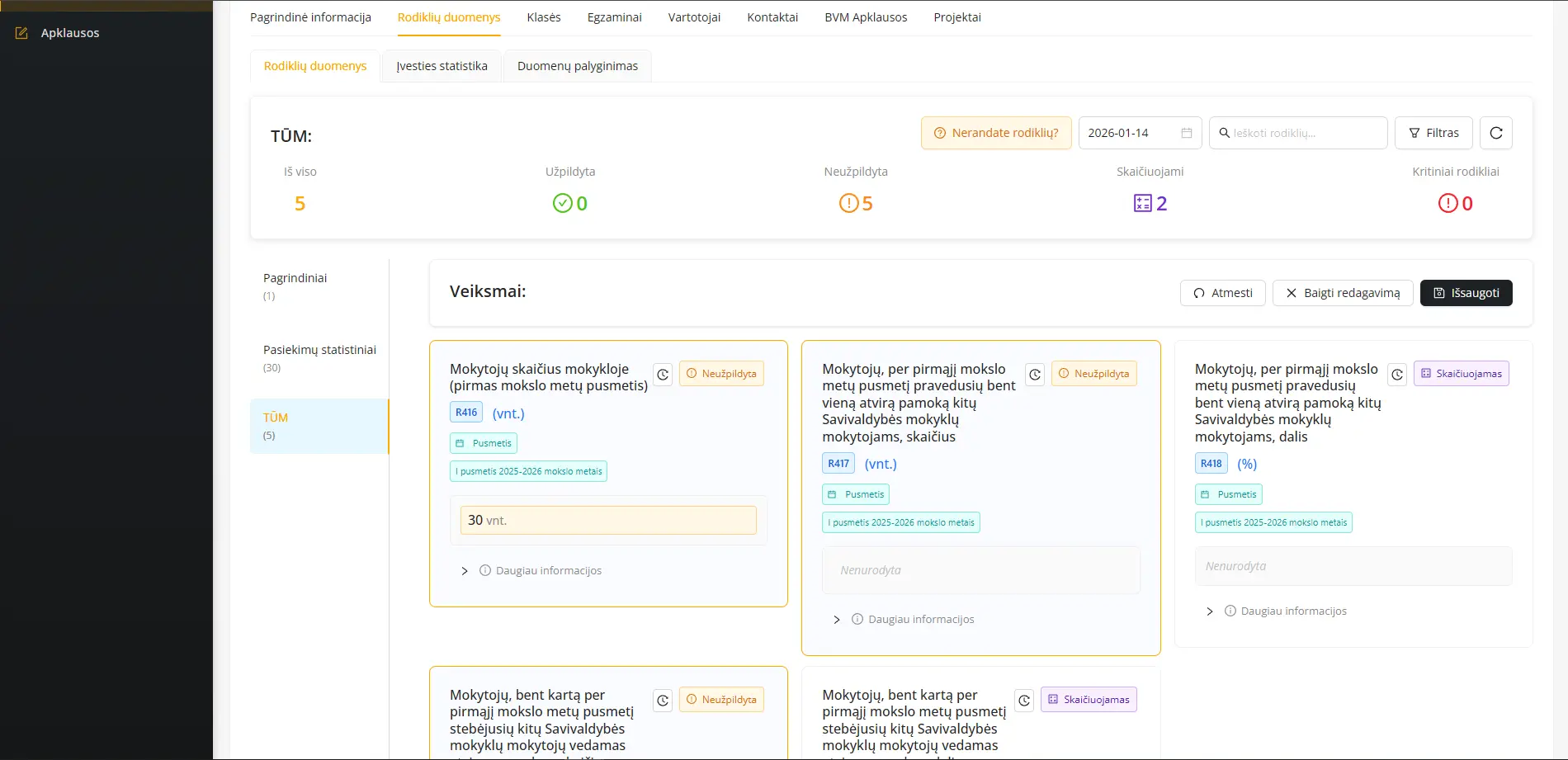Switch to the Klasės tab
Screen dimensions: 1568x760
coord(543,17)
